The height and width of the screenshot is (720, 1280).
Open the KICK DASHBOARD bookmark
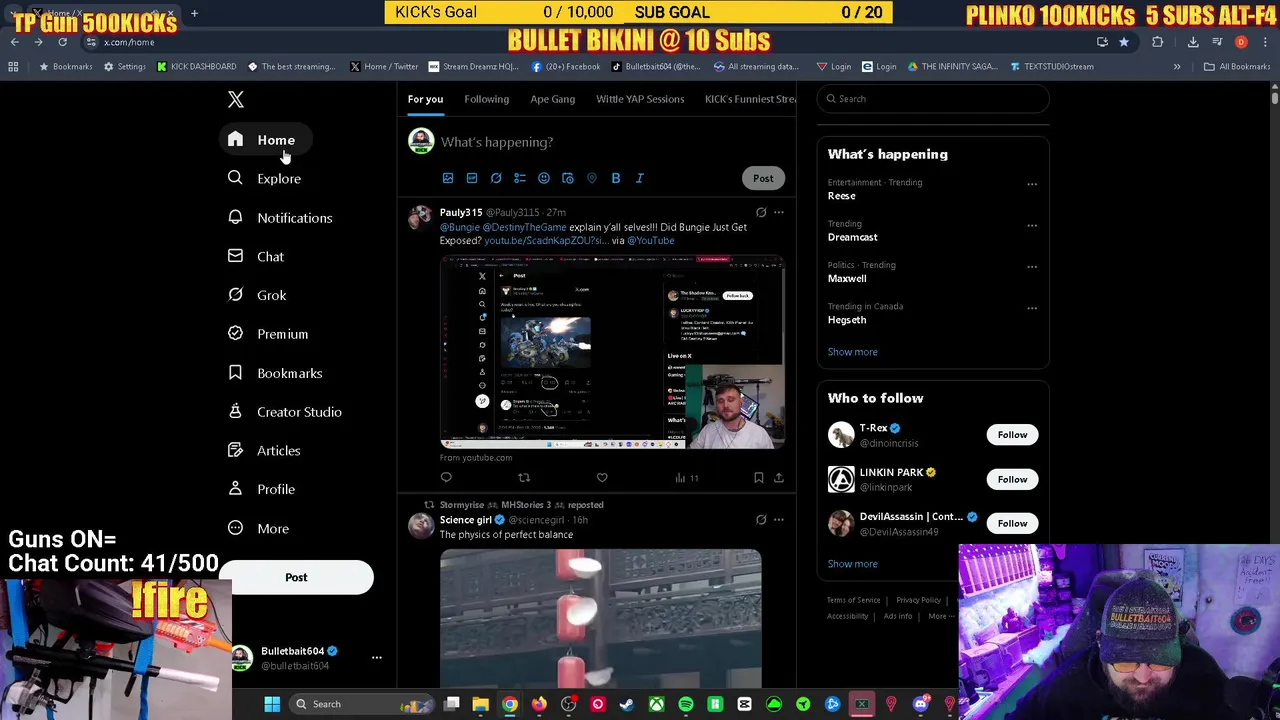[196, 67]
